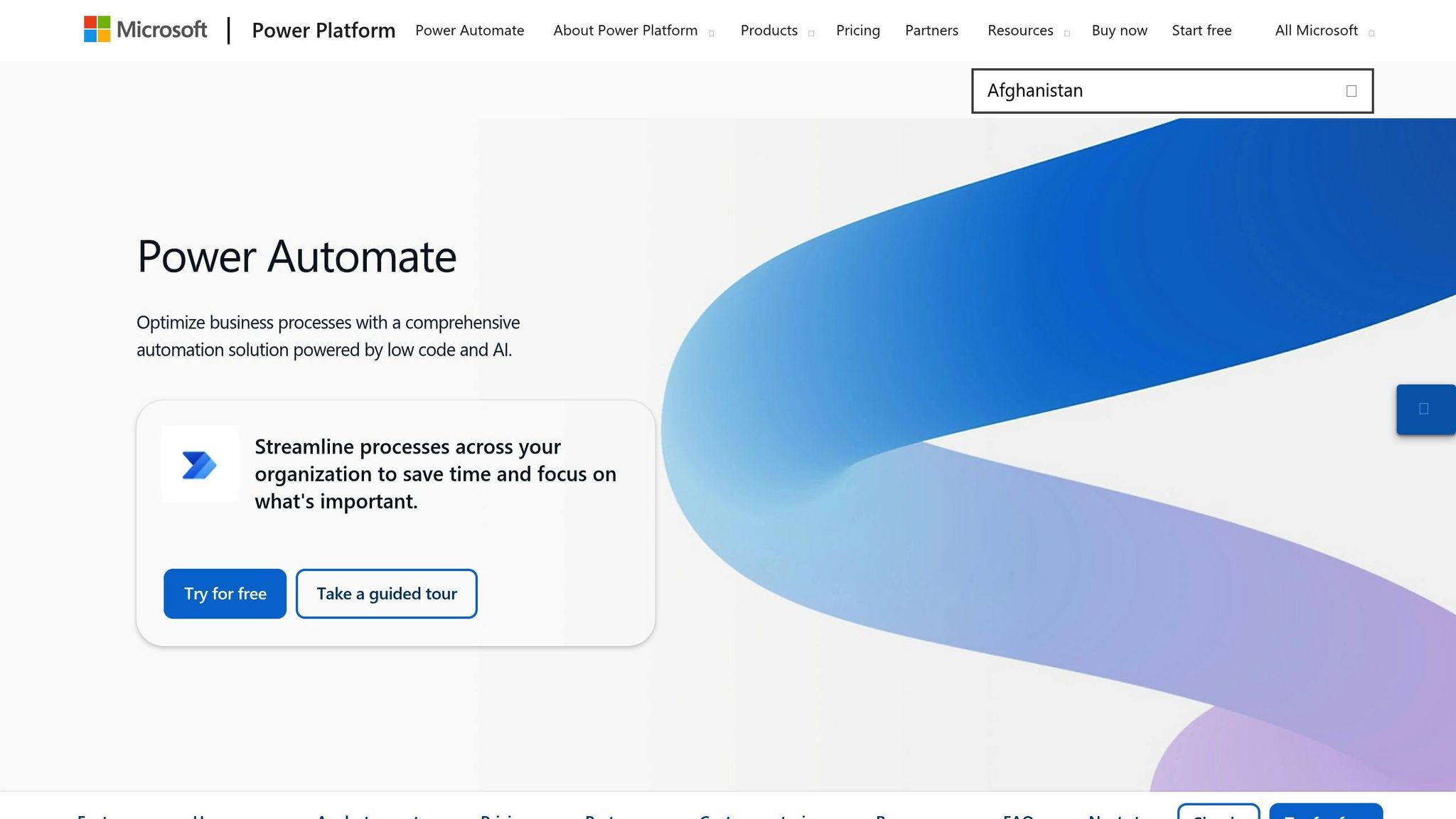Click the Power Automate product icon in the card
1456x819 pixels.
click(x=200, y=464)
